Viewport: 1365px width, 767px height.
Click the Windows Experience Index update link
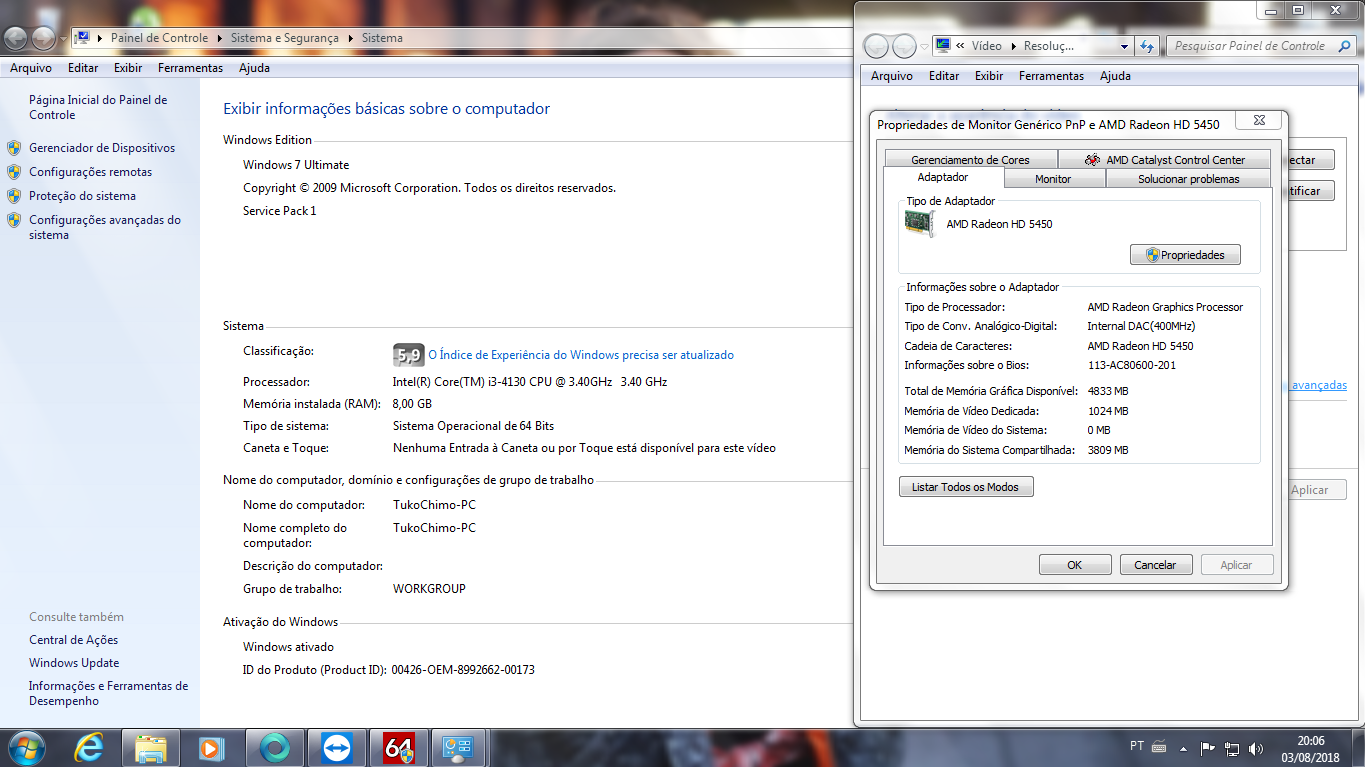click(581, 355)
